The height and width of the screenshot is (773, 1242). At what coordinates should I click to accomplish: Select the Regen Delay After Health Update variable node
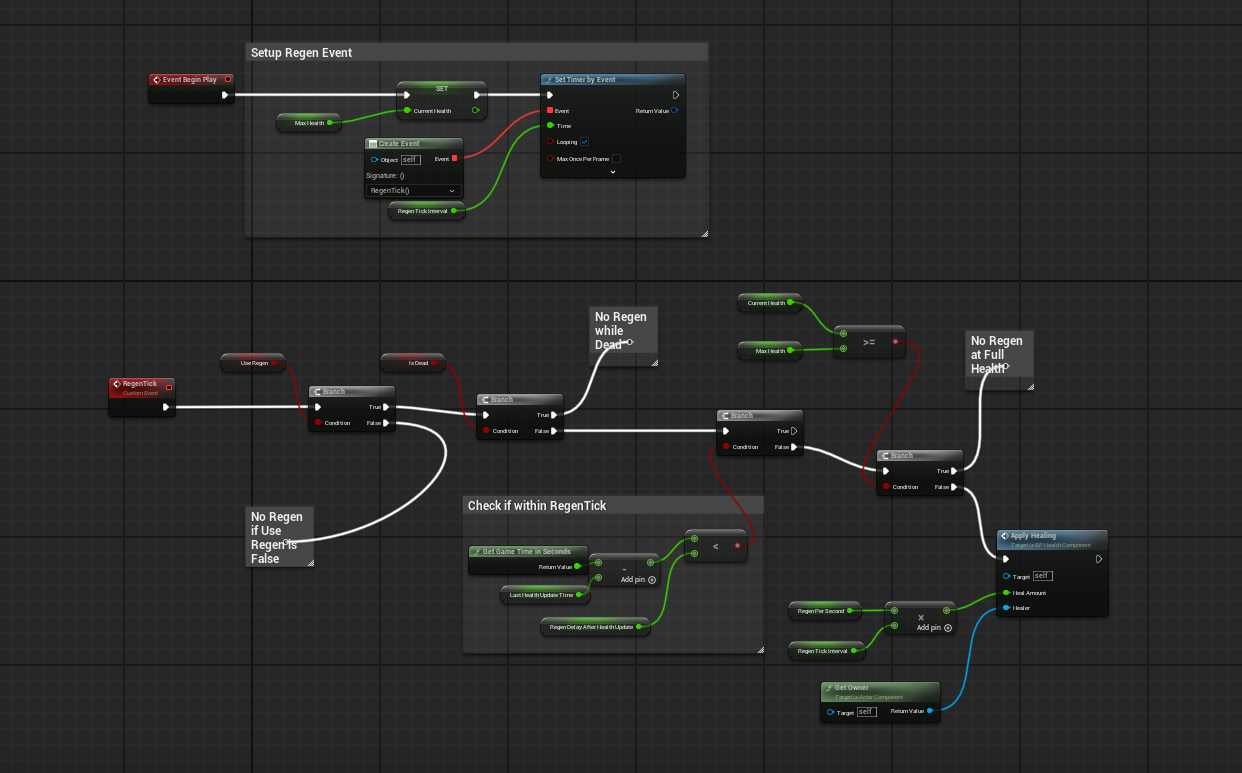595,627
